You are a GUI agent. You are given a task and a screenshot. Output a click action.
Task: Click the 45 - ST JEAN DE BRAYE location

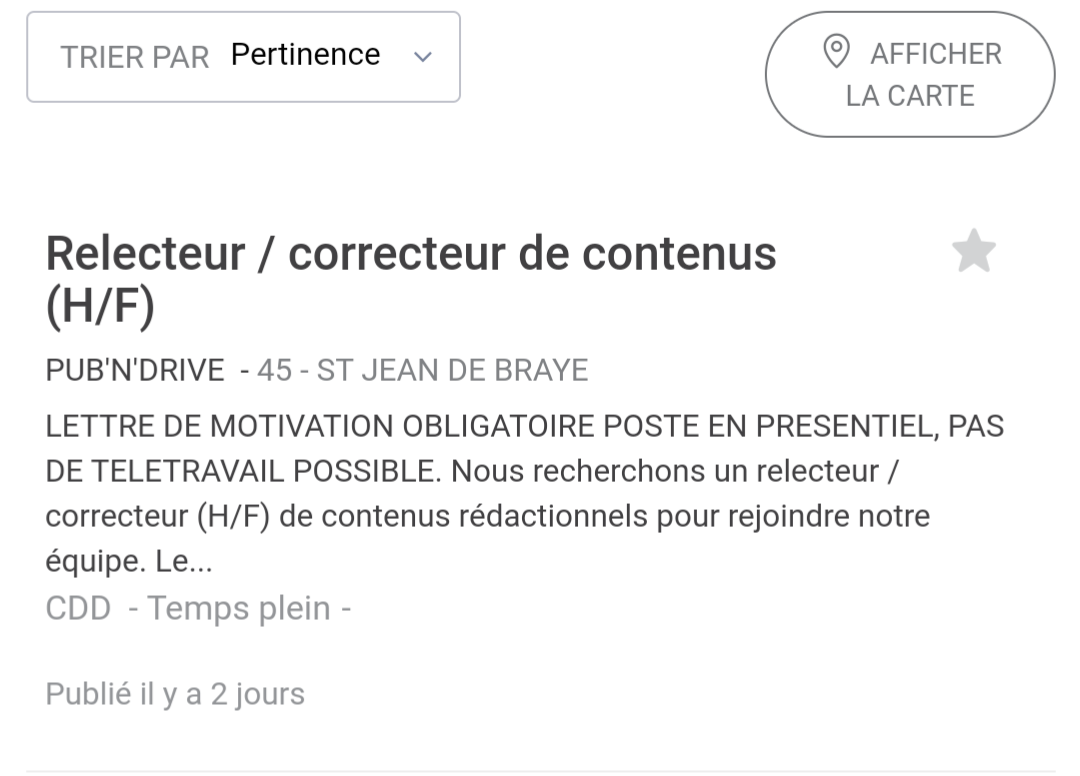pyautogui.click(x=422, y=370)
